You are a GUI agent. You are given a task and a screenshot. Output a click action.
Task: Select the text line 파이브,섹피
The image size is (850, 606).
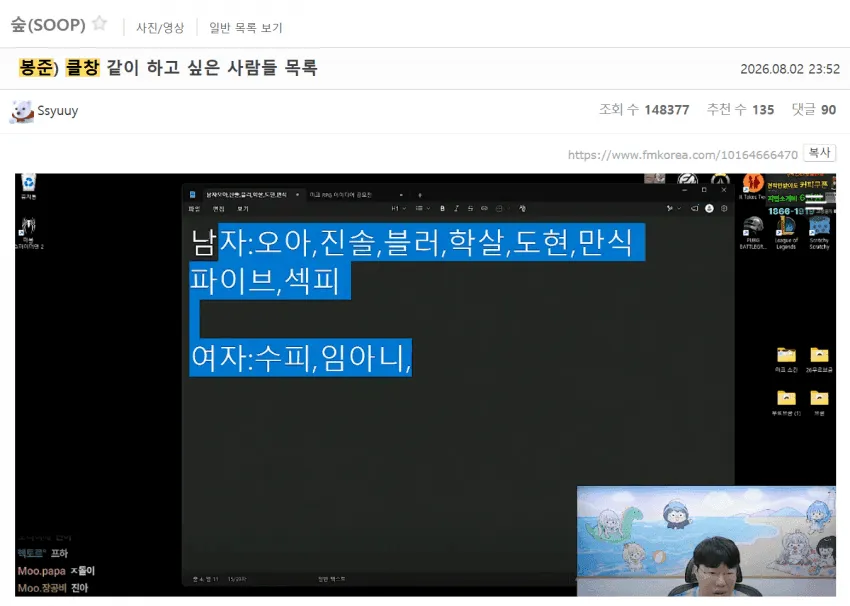tap(266, 281)
